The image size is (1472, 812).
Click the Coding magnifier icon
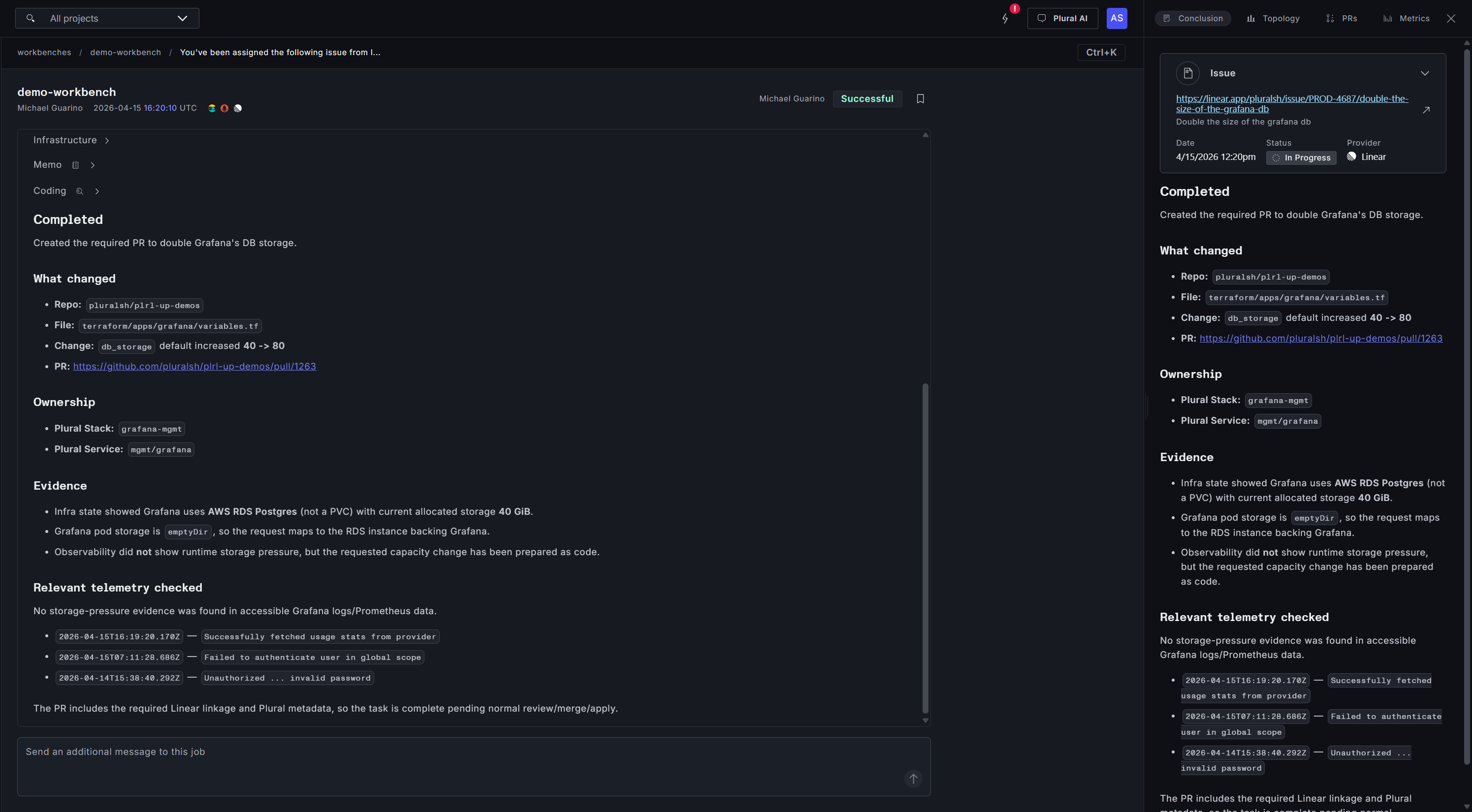coord(80,191)
